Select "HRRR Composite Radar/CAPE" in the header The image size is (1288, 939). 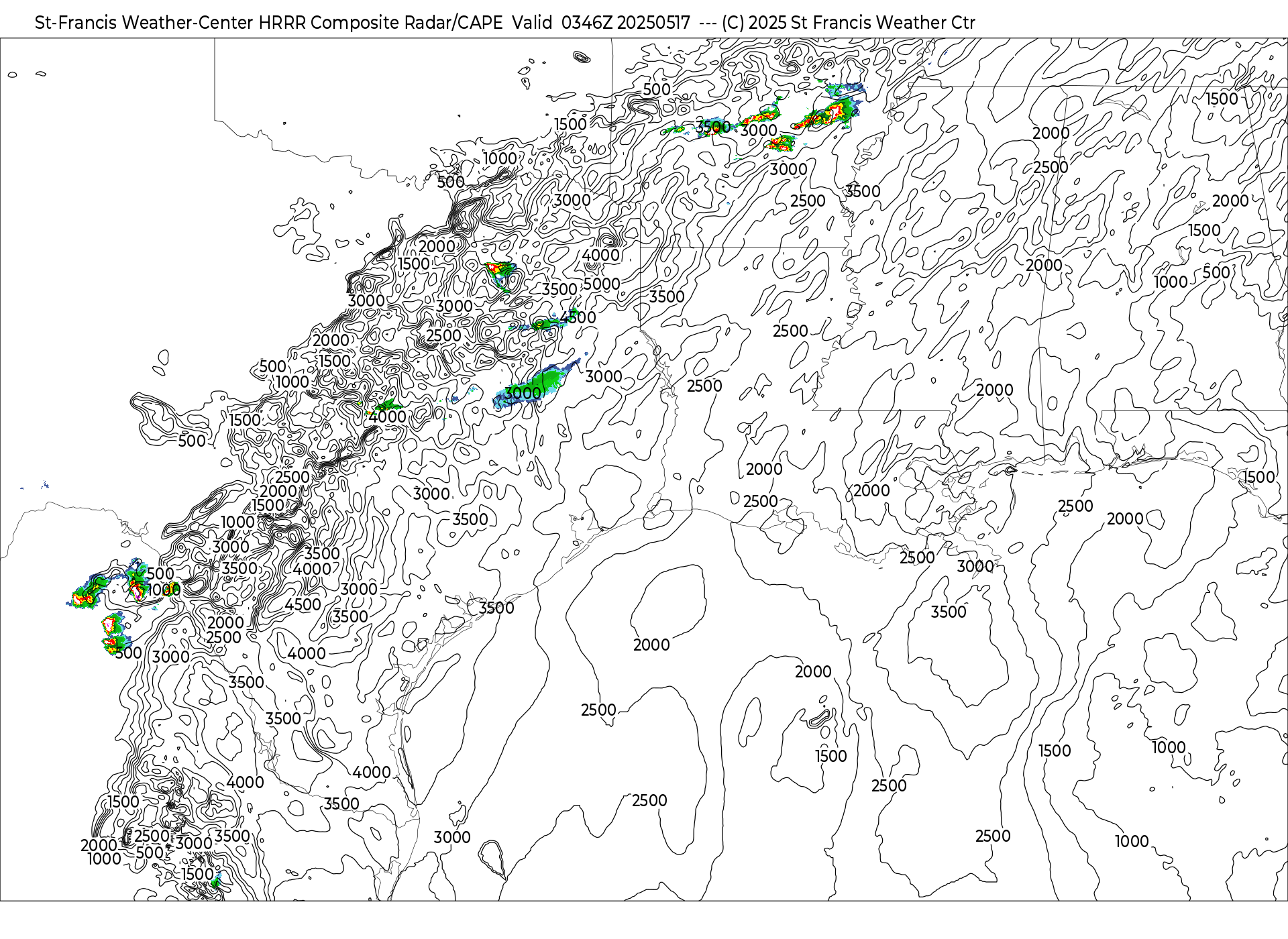[381, 23]
